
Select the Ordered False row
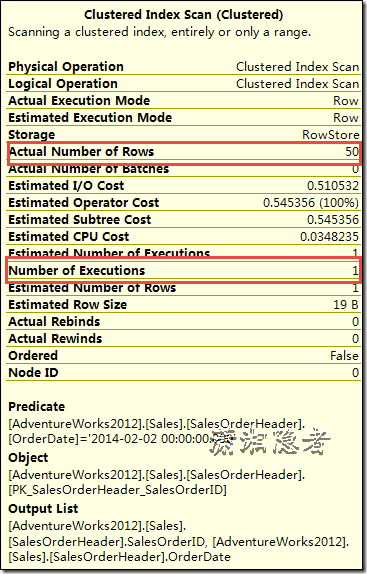pyautogui.click(x=183, y=355)
